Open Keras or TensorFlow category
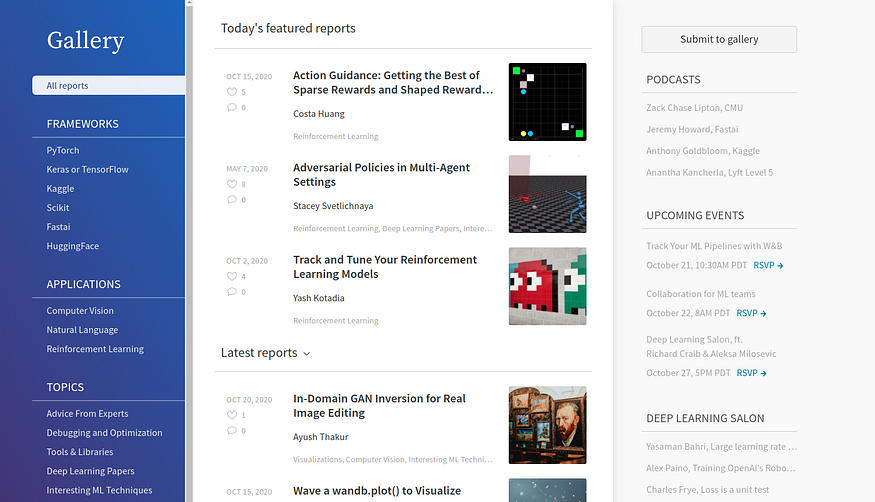The width and height of the screenshot is (875, 502). tap(87, 169)
